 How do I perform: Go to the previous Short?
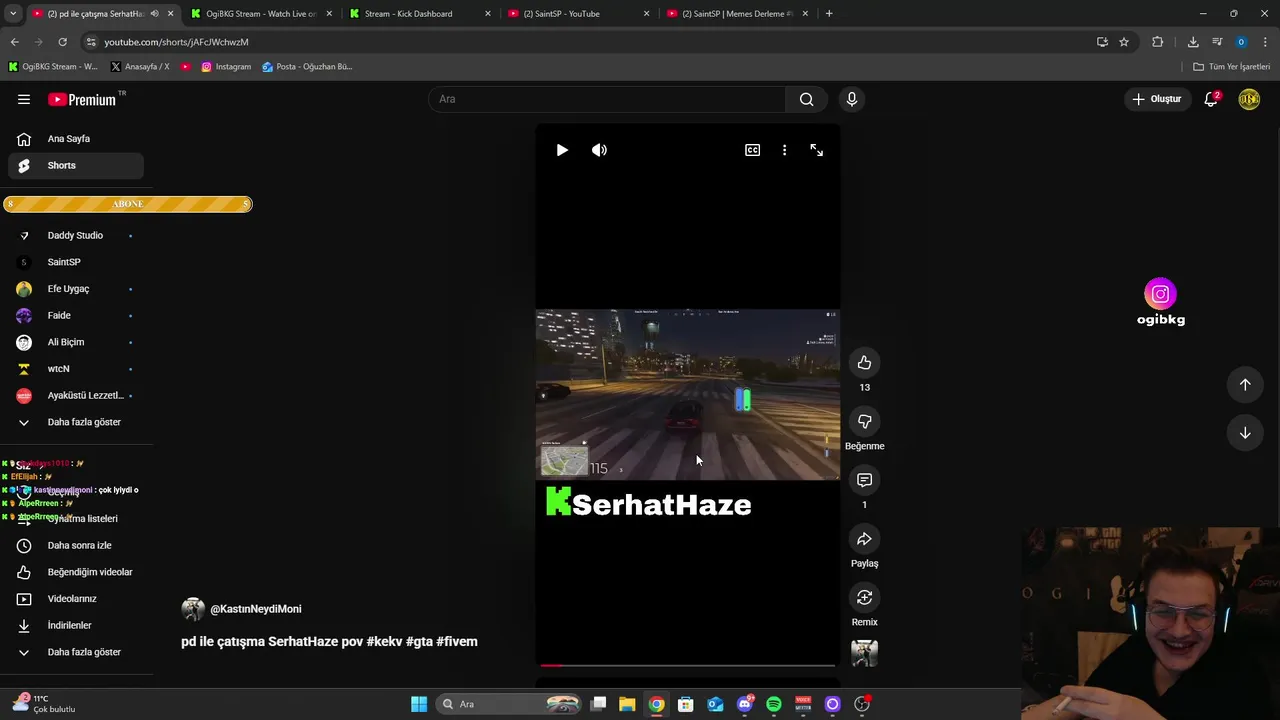coord(1245,385)
